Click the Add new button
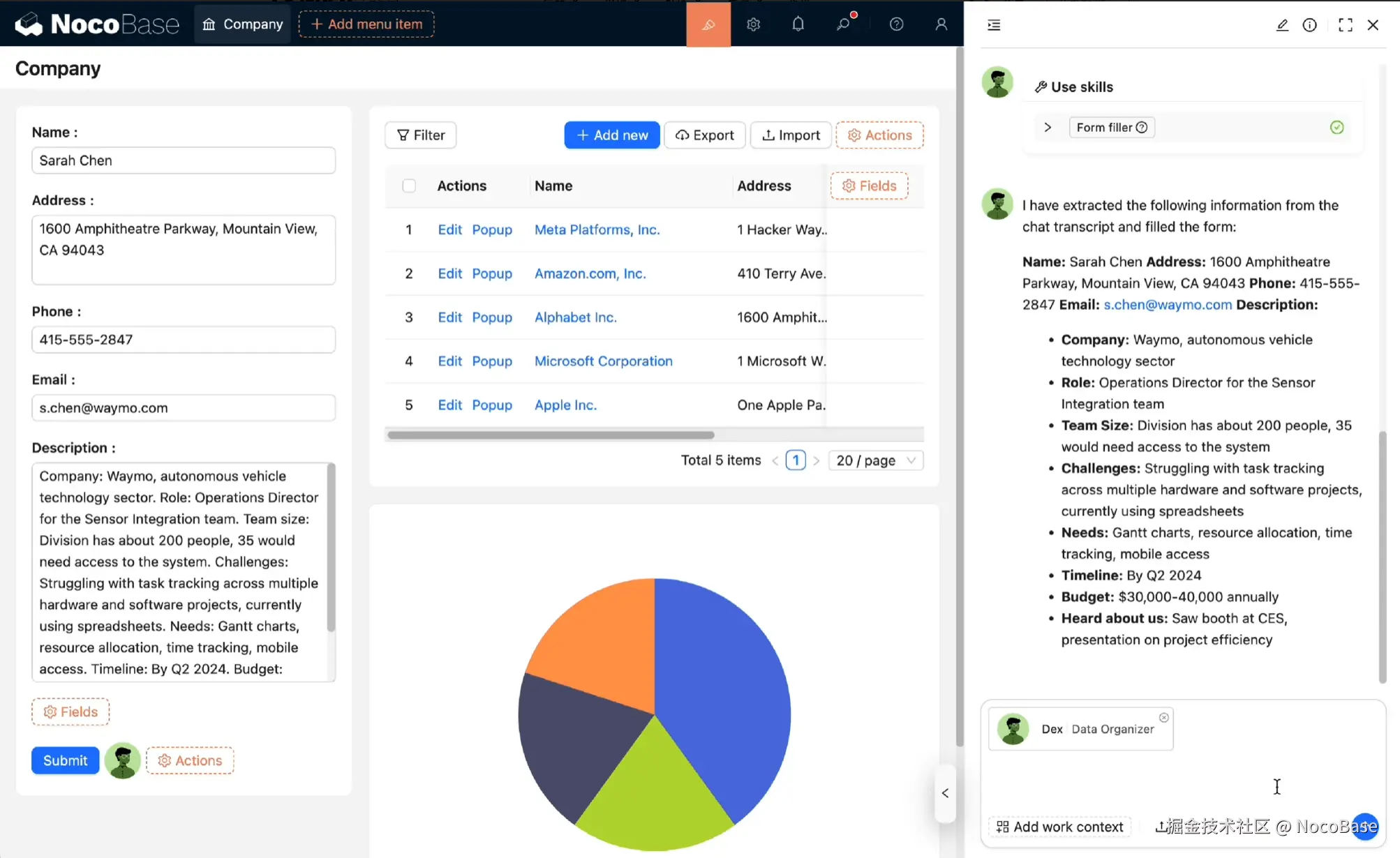The width and height of the screenshot is (1400, 858). [611, 135]
